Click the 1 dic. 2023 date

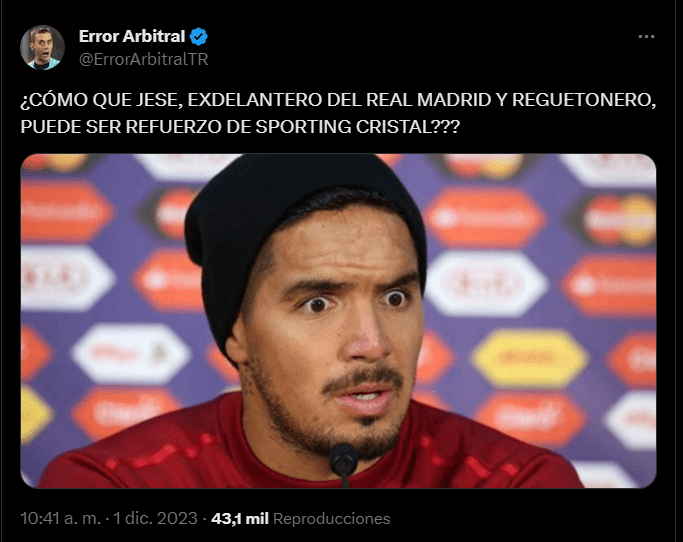tap(156, 518)
